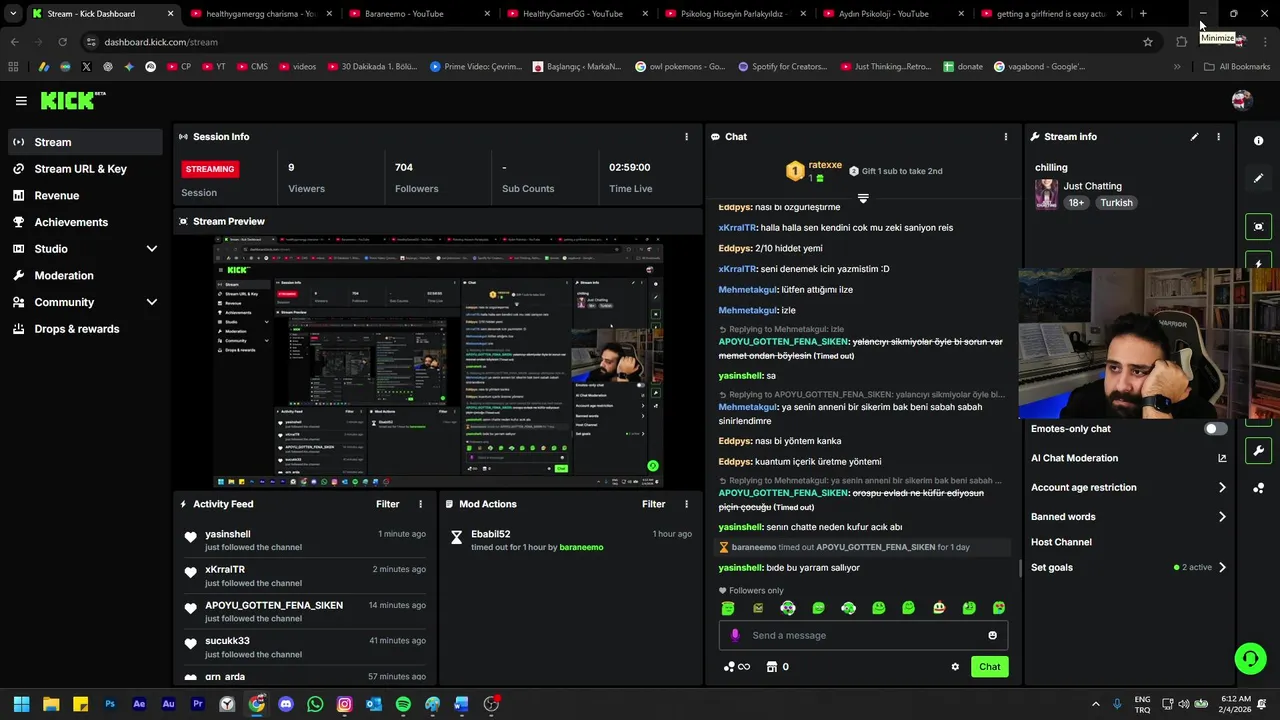Expand Set goals with 2 active
The image size is (1280, 720).
click(x=1128, y=568)
